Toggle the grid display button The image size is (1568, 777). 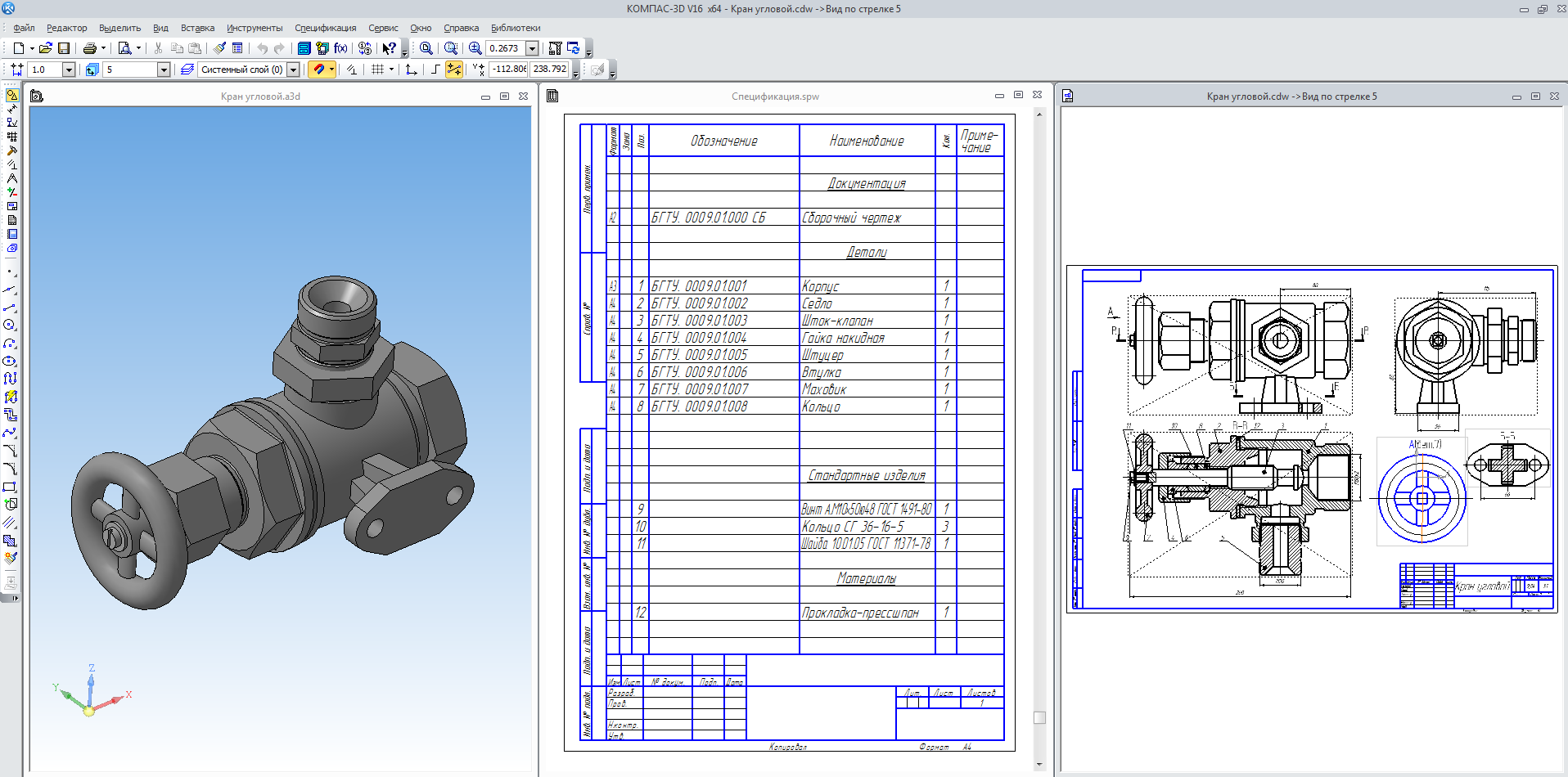click(377, 70)
